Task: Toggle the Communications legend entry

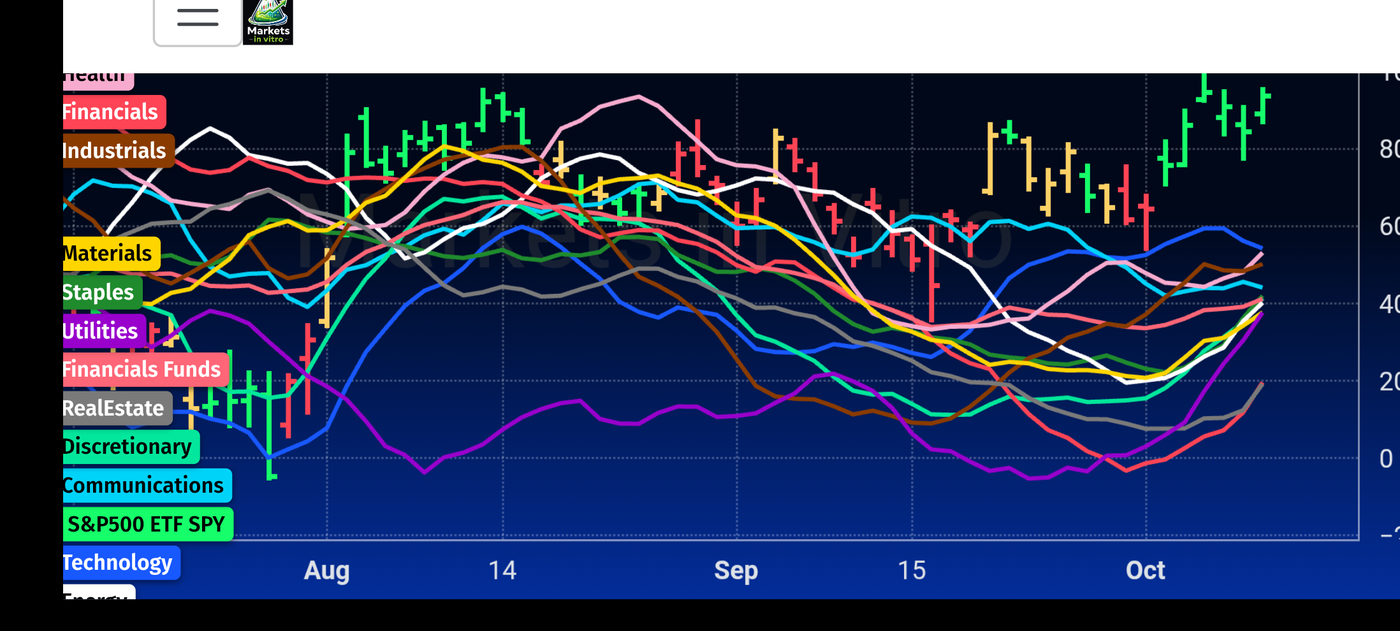Action: 147,486
